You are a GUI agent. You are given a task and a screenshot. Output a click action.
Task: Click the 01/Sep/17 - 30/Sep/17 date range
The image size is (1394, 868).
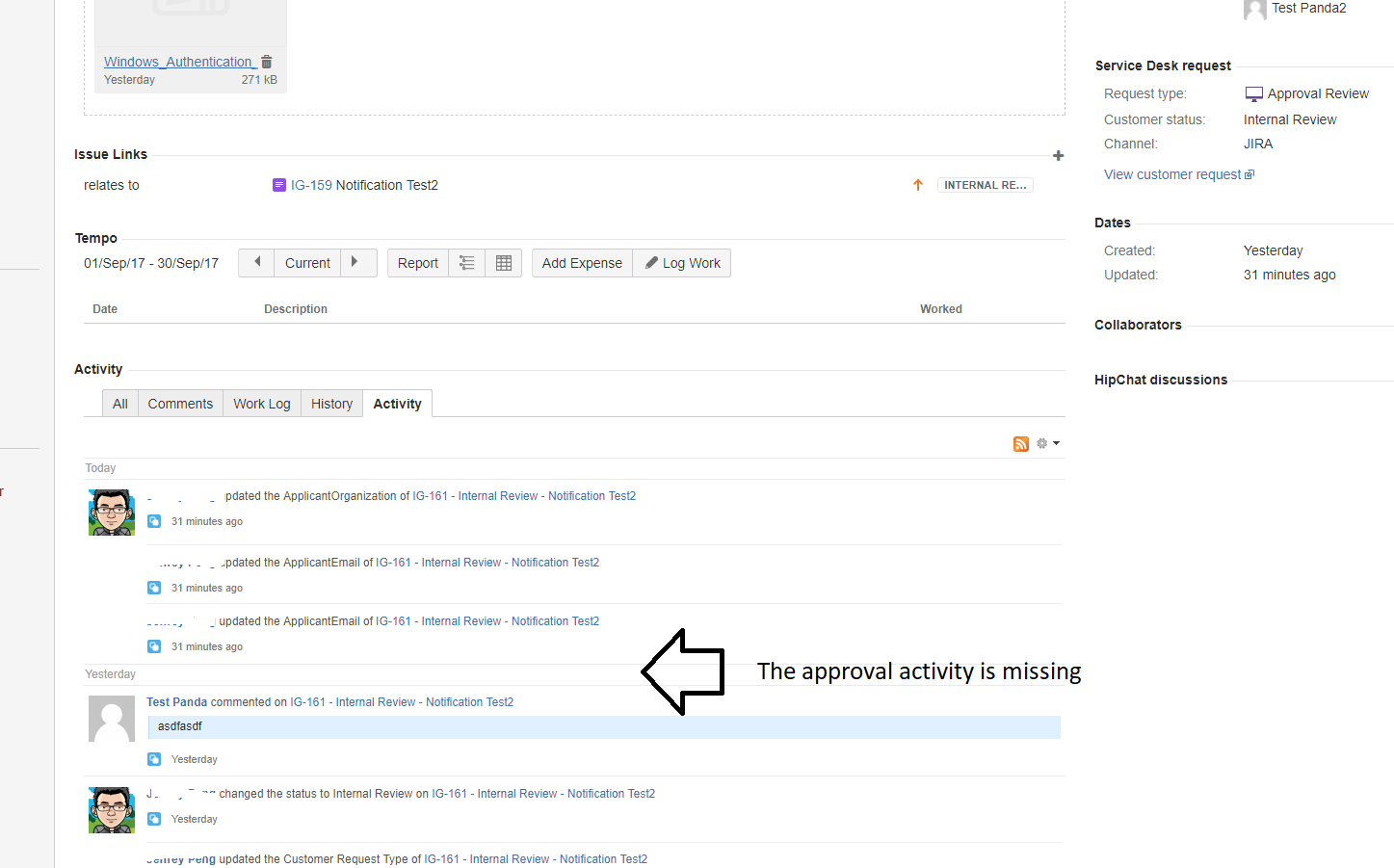(151, 263)
